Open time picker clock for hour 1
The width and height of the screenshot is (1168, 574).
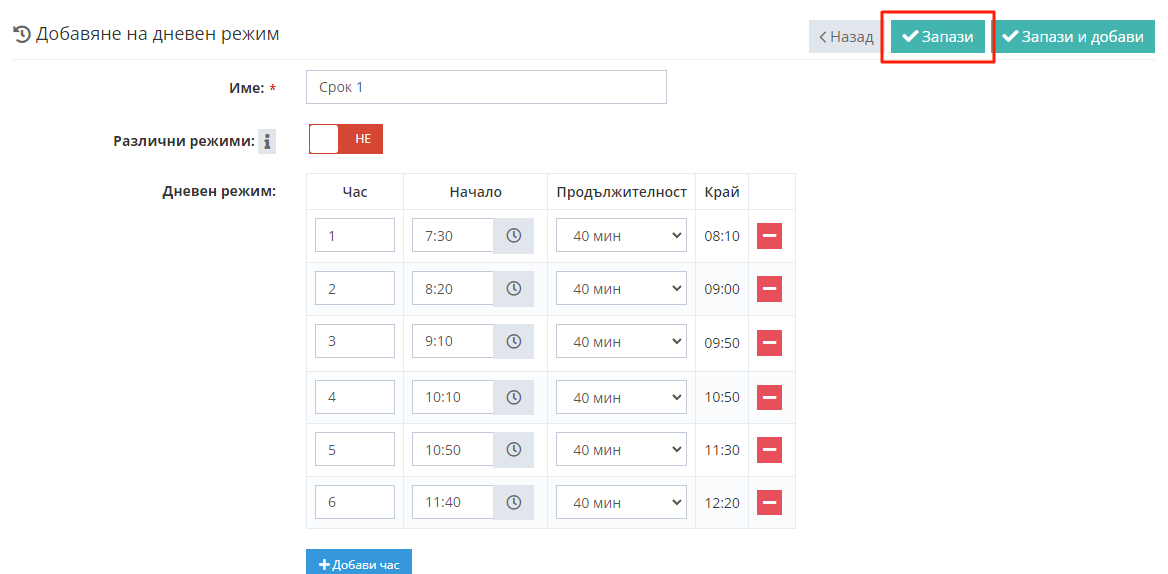click(513, 236)
